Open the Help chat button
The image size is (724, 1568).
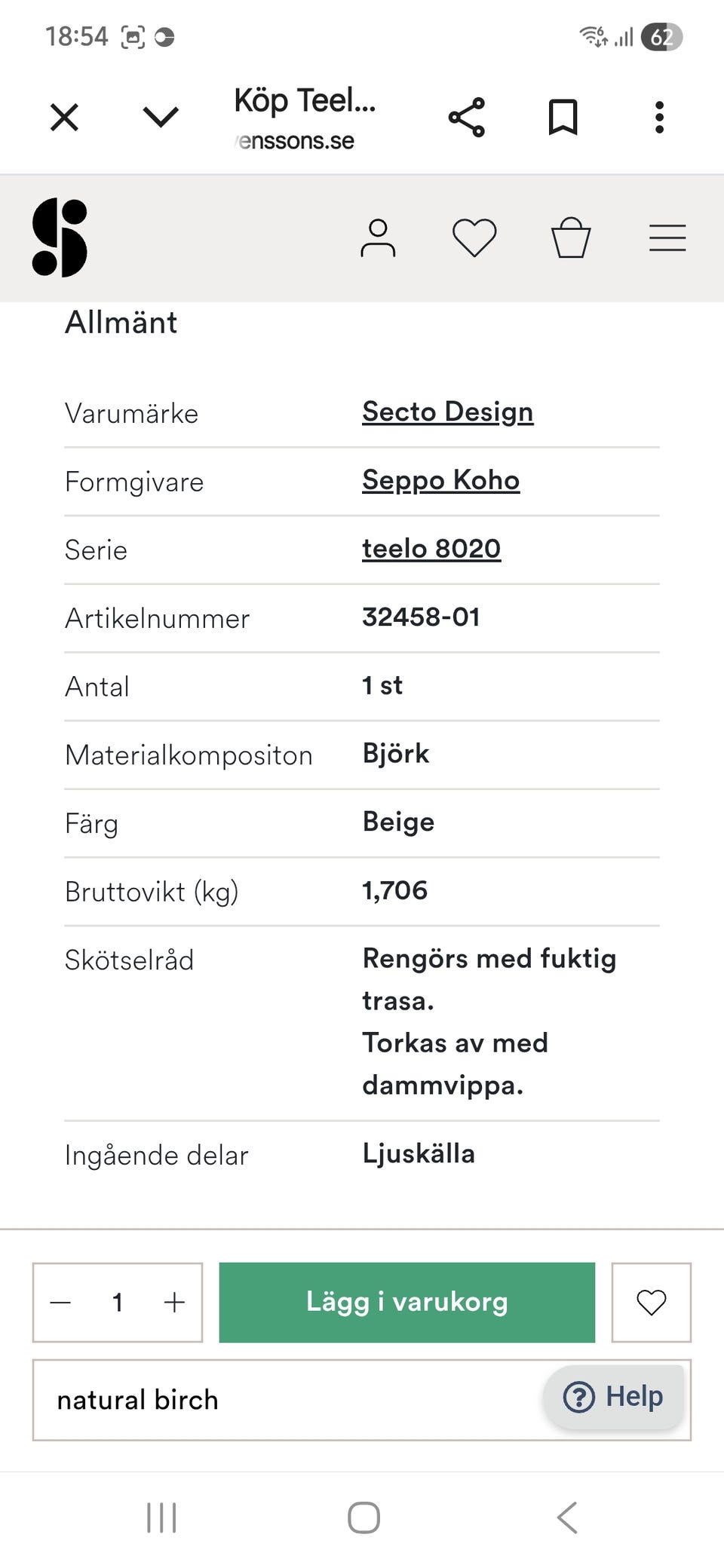tap(613, 1397)
